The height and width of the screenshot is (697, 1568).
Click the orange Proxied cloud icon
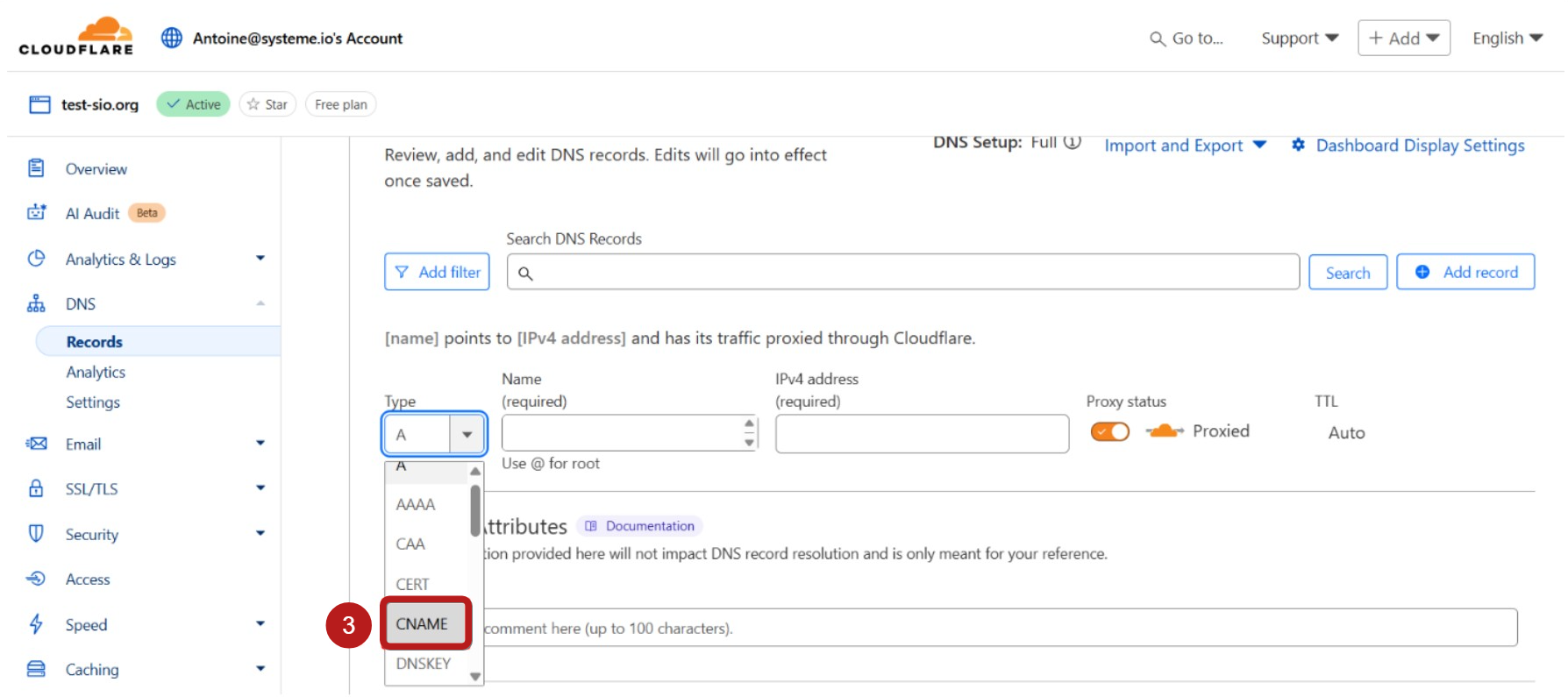pyautogui.click(x=1165, y=430)
